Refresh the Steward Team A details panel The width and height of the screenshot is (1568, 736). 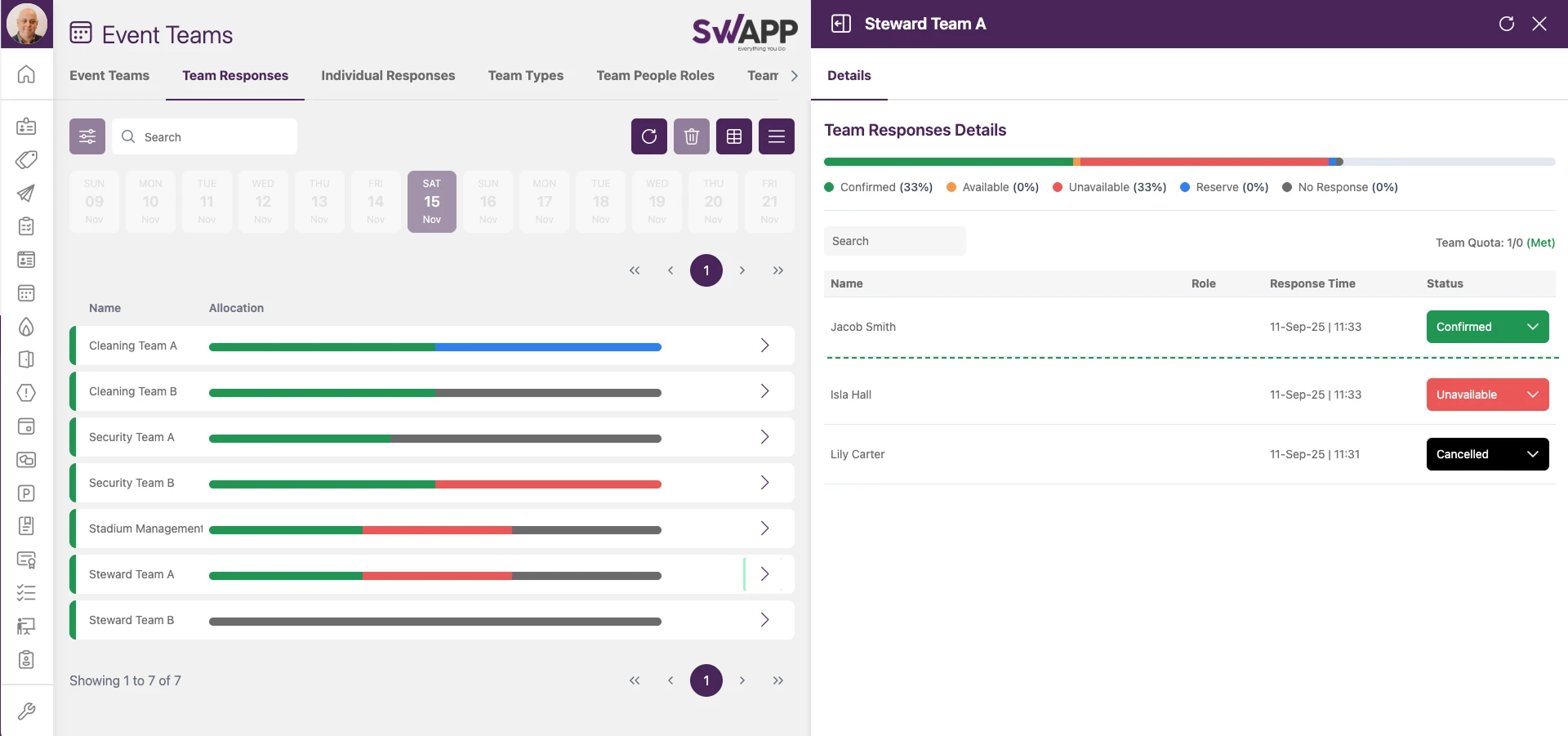click(x=1508, y=24)
